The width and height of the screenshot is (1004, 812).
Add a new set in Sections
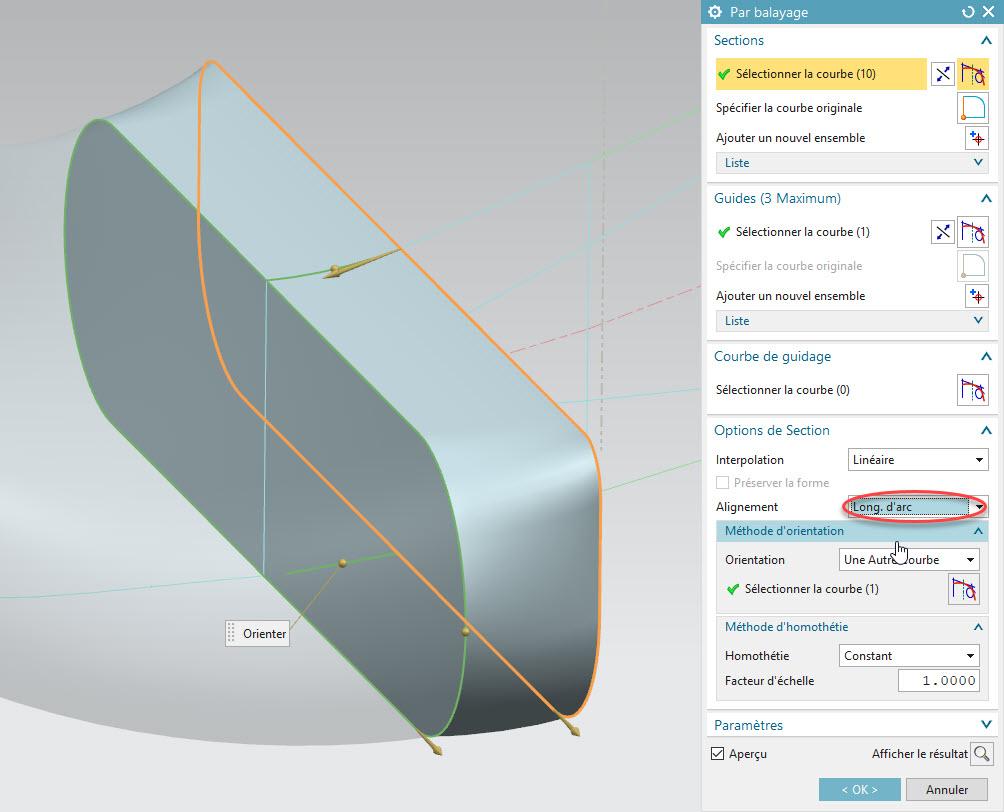(x=976, y=138)
